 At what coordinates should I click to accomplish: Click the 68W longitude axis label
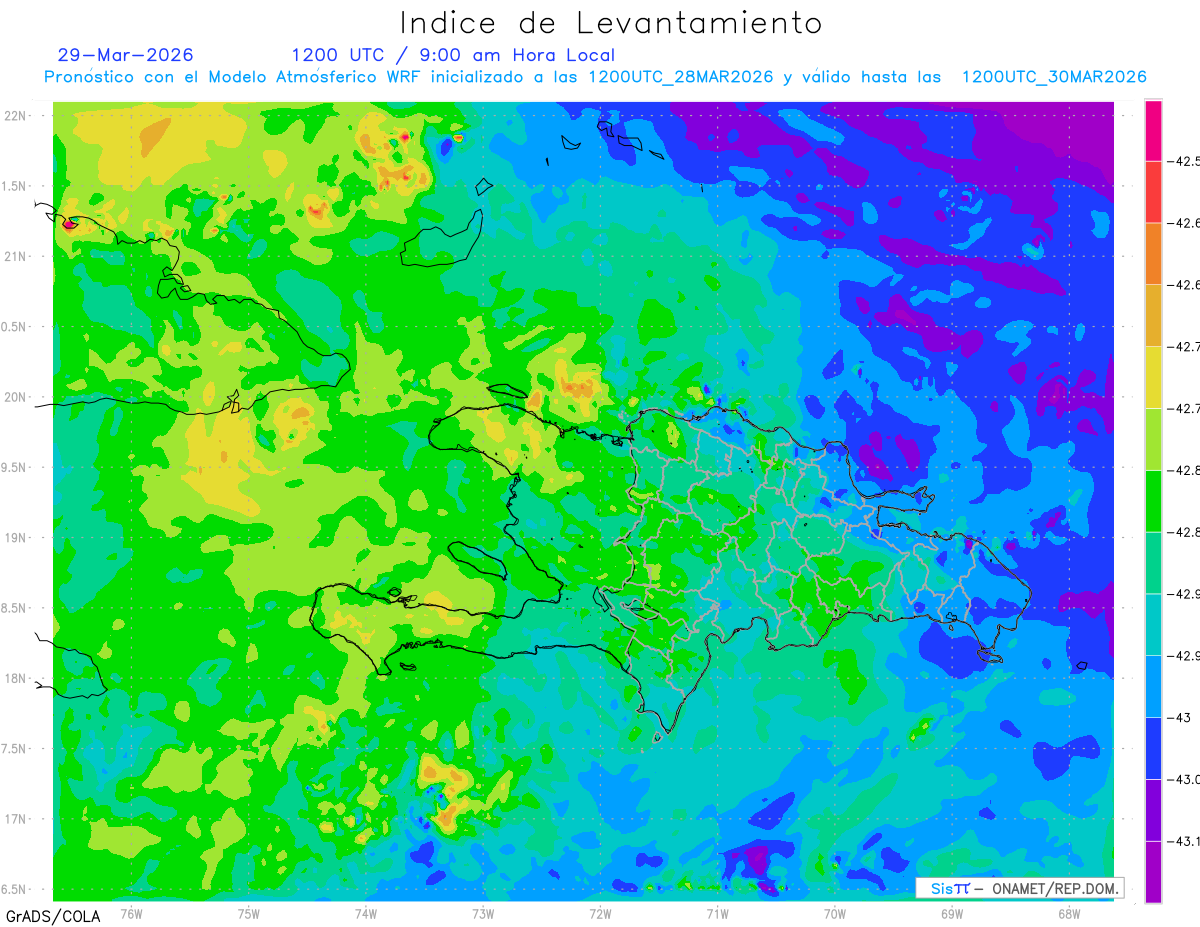pyautogui.click(x=1068, y=913)
